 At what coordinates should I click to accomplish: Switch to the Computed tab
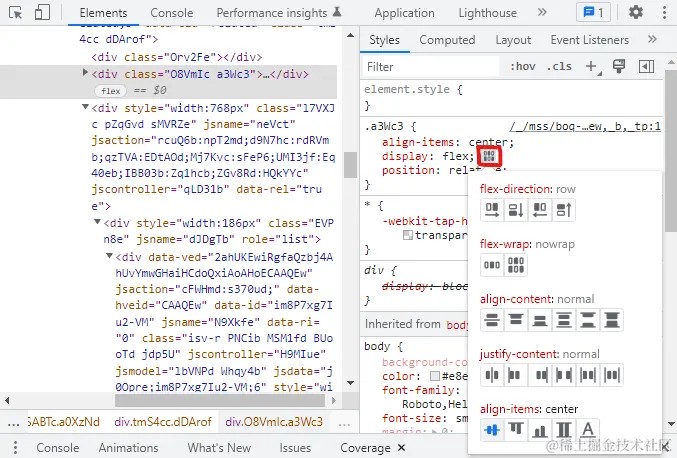click(447, 40)
